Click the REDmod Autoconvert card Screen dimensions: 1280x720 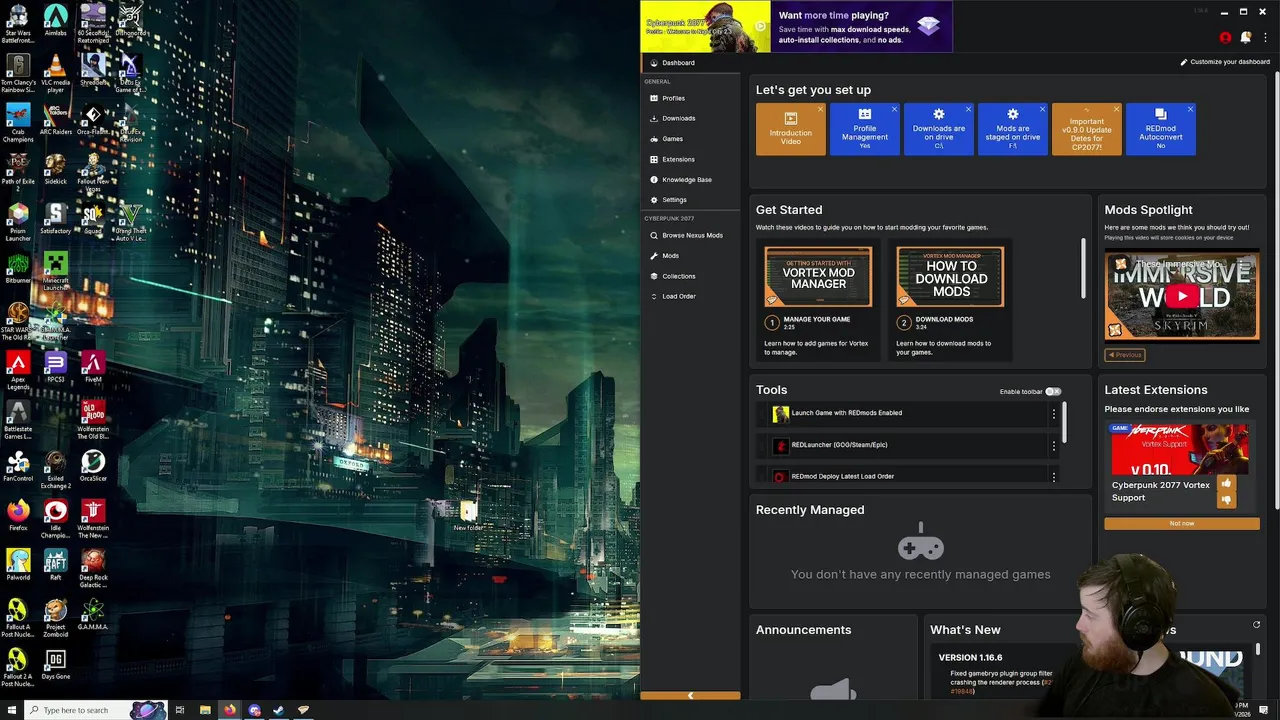[x=1160, y=129]
